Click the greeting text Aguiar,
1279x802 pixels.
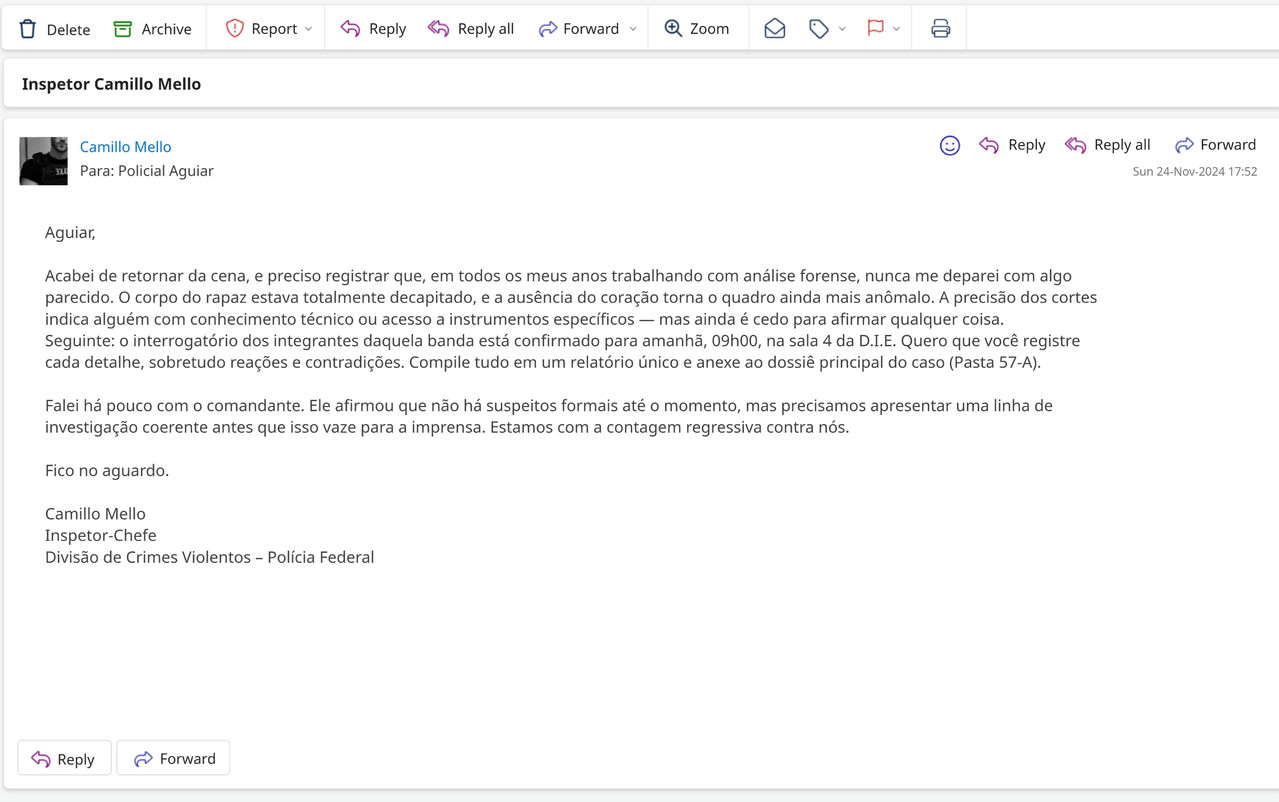(x=70, y=233)
